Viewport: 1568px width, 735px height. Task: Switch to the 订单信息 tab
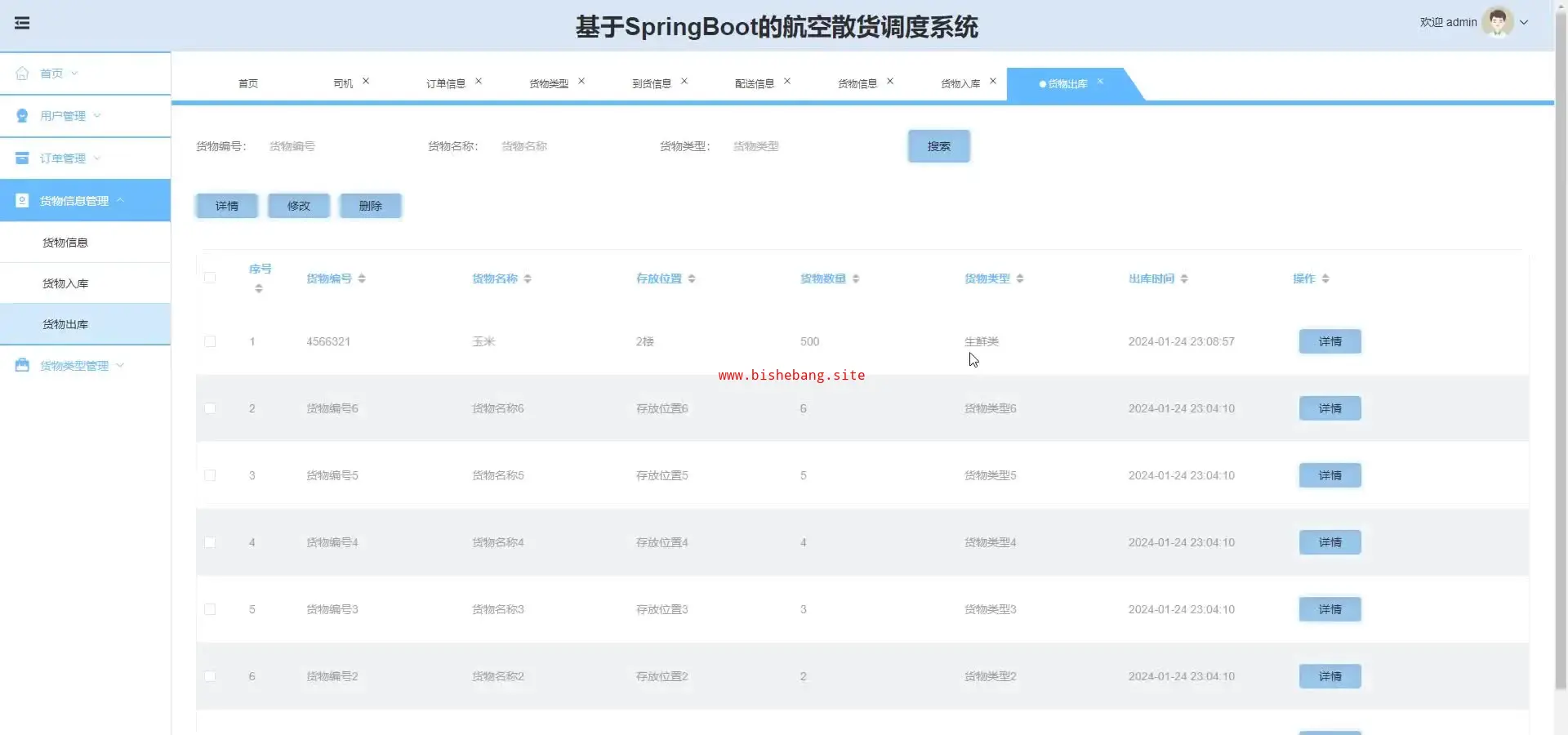pyautogui.click(x=446, y=84)
